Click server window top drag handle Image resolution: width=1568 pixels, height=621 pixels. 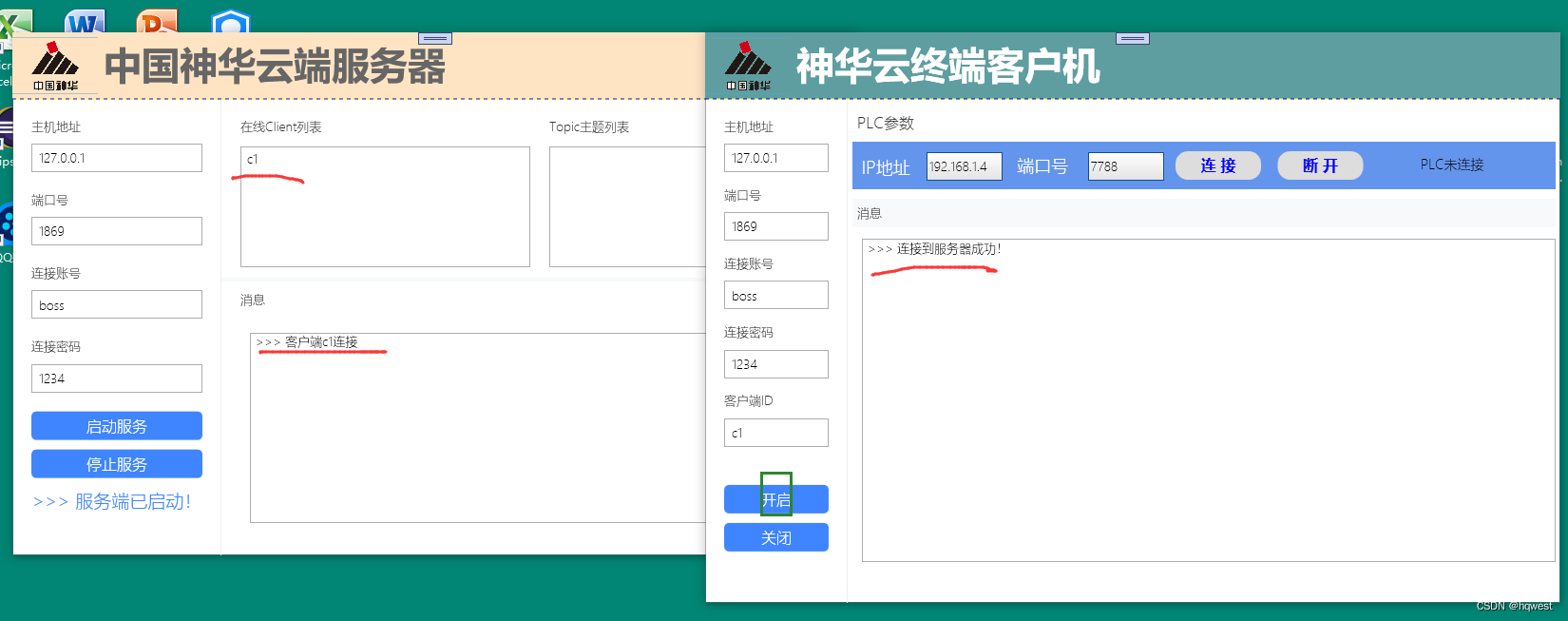coord(435,38)
